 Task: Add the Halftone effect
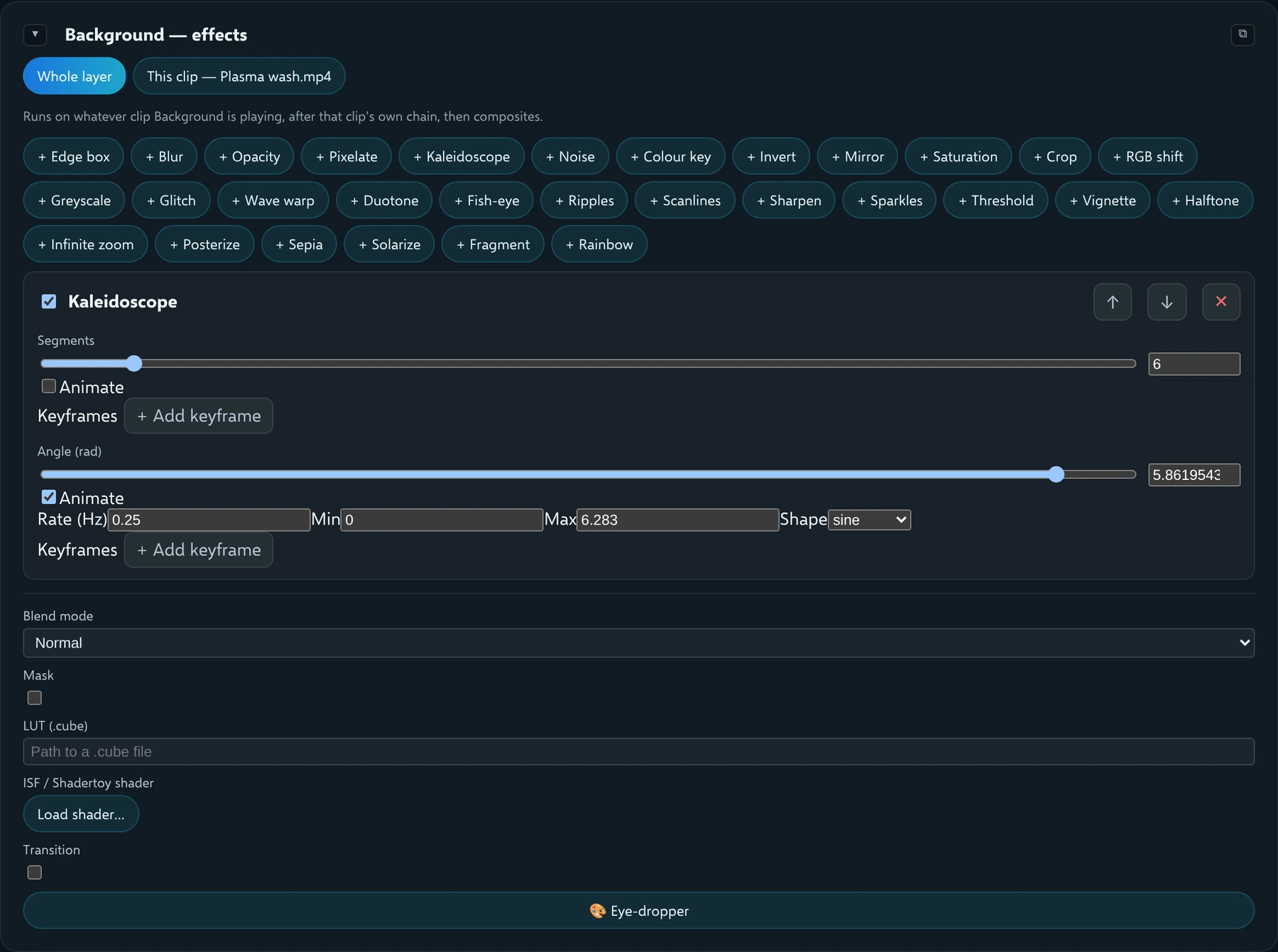click(x=1206, y=200)
